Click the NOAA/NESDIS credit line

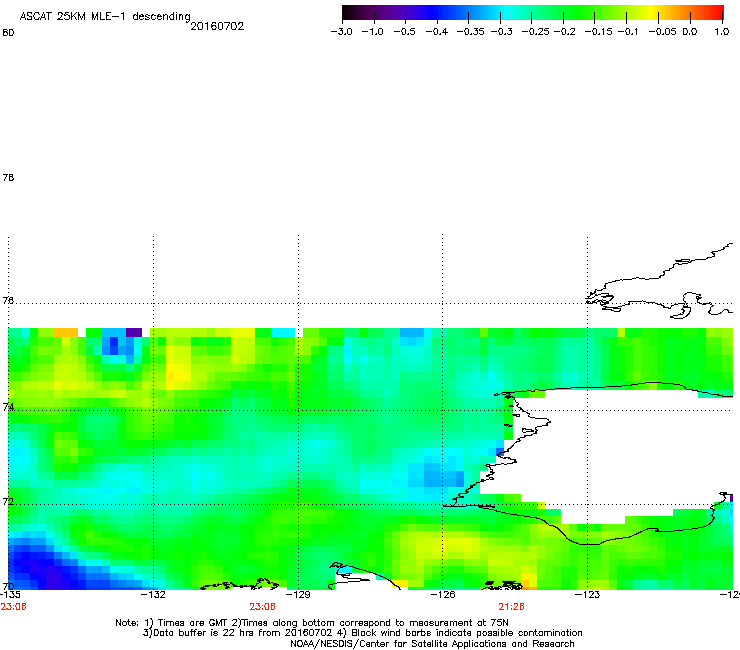[x=432, y=644]
